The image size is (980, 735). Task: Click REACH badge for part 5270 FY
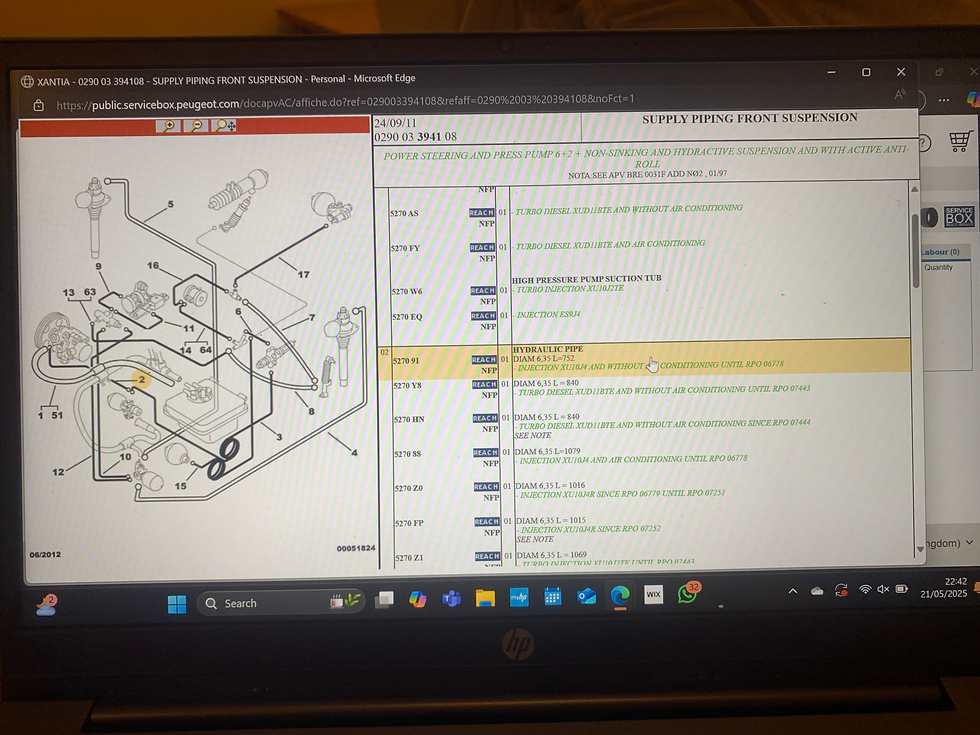(482, 248)
